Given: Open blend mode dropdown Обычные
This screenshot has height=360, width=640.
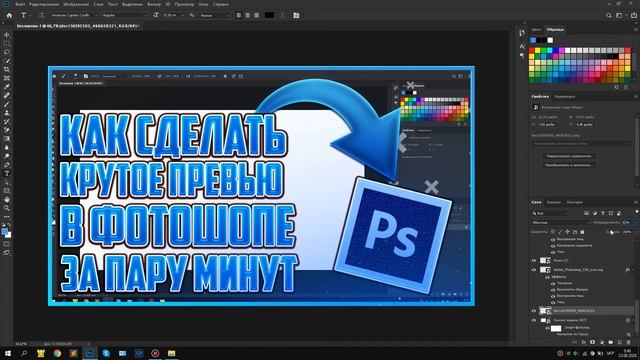Looking at the screenshot, I should 560,222.
